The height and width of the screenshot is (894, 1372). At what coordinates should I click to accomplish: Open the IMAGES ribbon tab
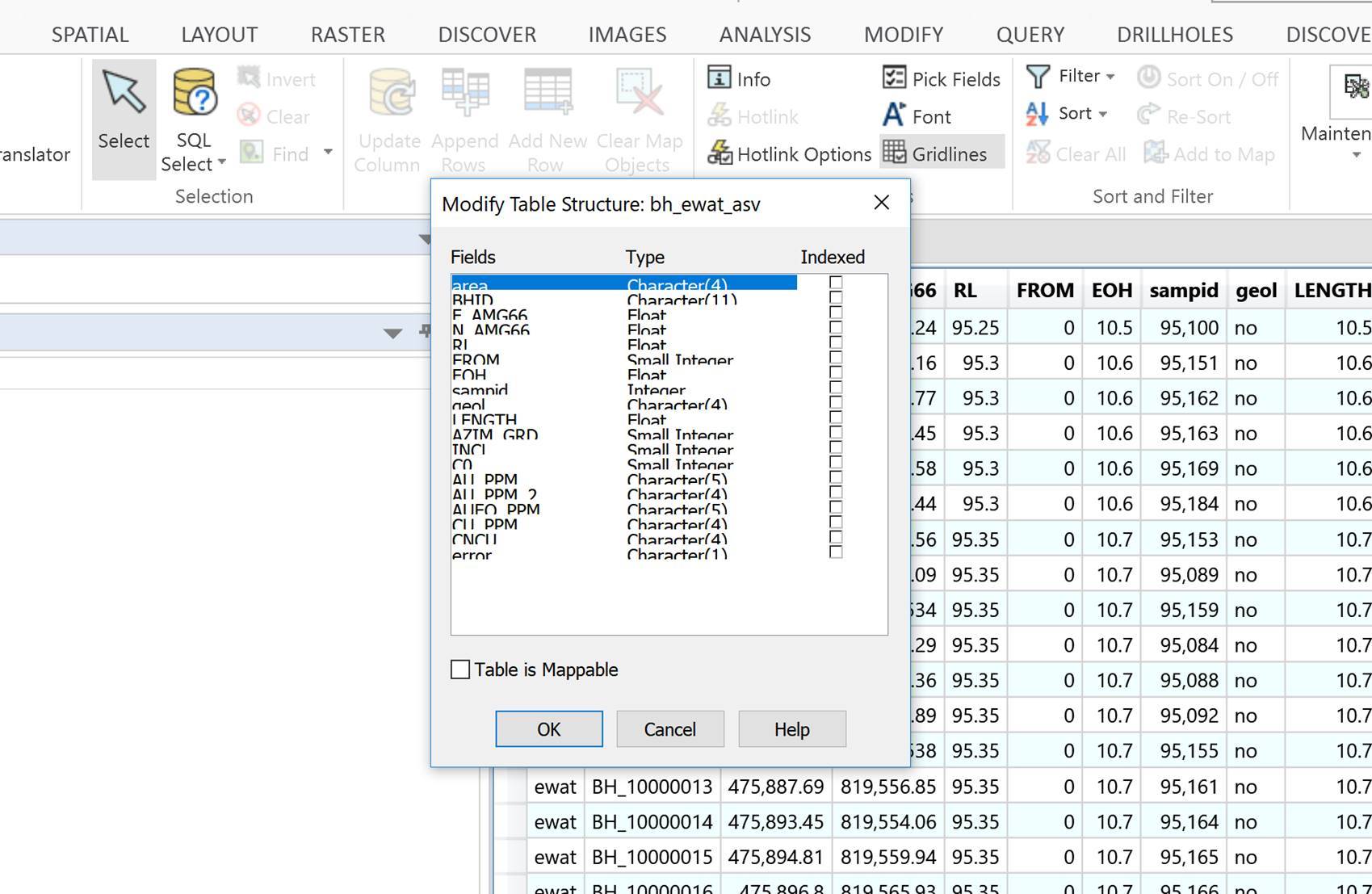[x=627, y=35]
